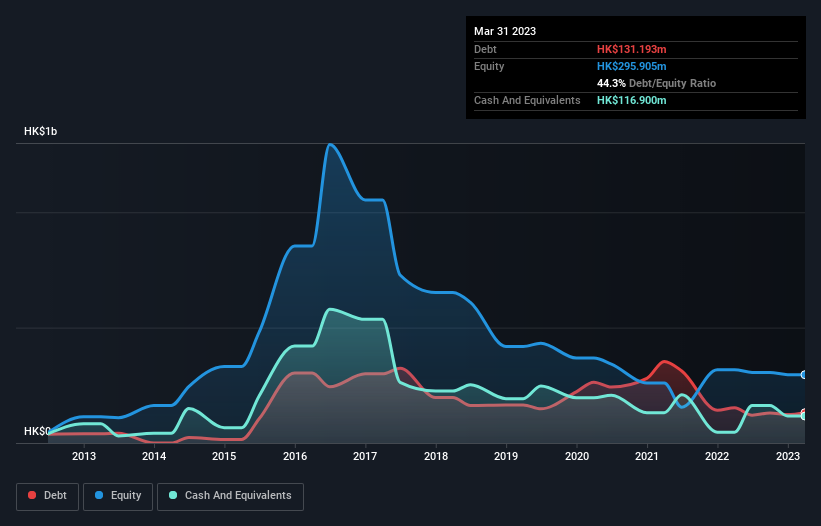Click the red Debt endpoint marker
This screenshot has height=526, width=821.
coord(804,412)
